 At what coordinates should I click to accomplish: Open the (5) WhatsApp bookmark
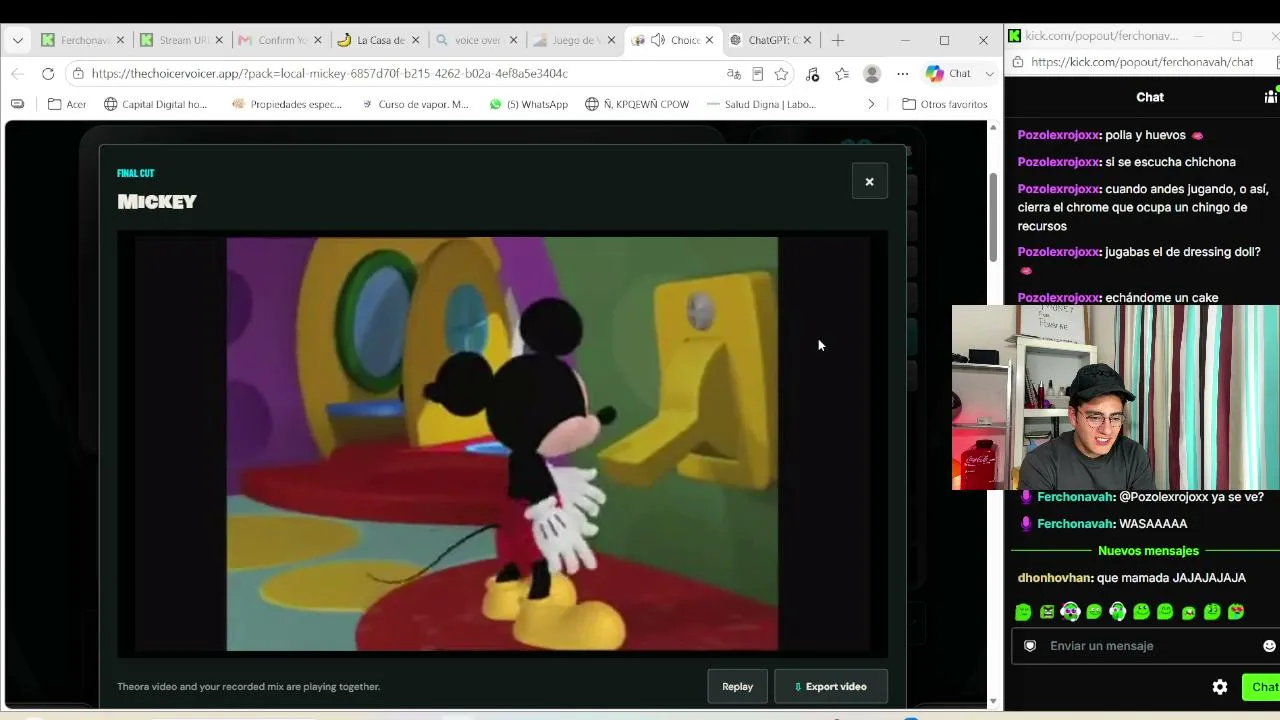(528, 104)
